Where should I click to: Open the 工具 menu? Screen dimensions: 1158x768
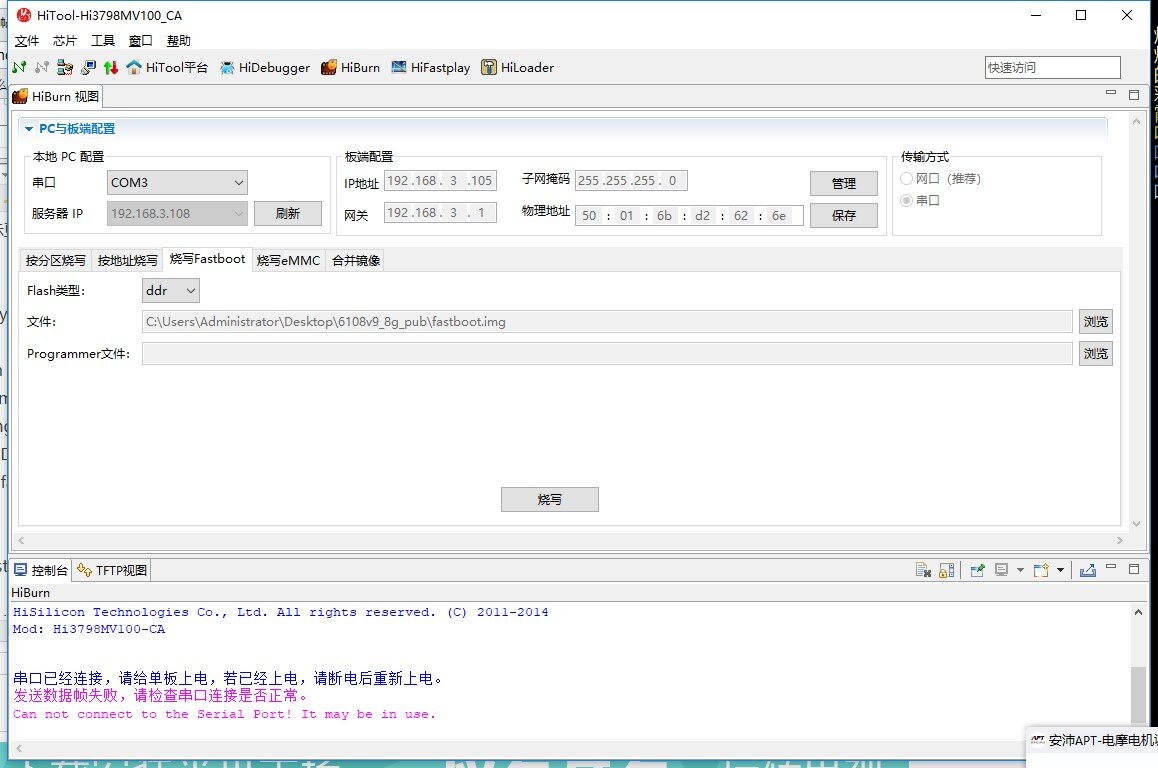[x=103, y=41]
